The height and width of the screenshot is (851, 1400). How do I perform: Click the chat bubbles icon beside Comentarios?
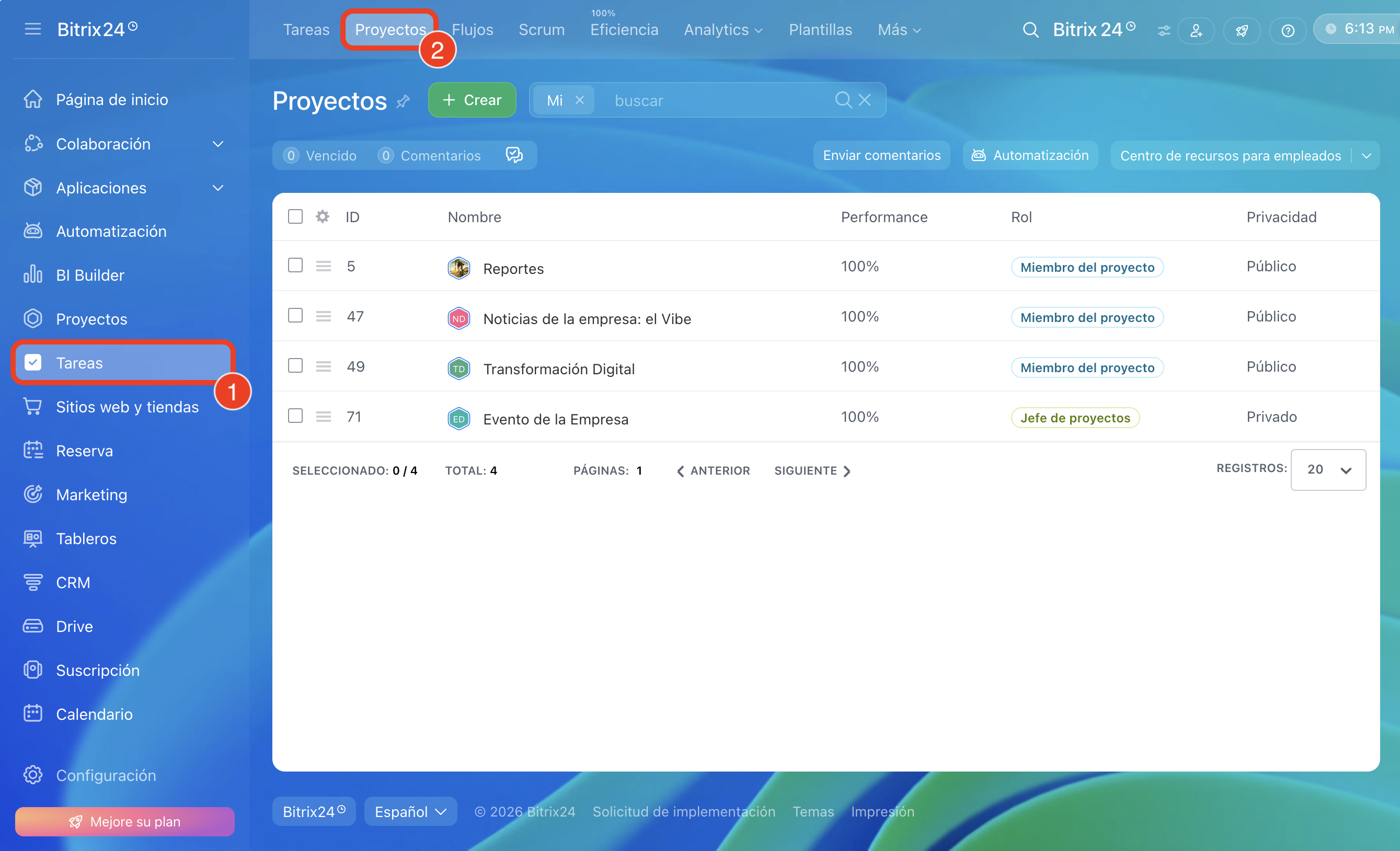[514, 155]
